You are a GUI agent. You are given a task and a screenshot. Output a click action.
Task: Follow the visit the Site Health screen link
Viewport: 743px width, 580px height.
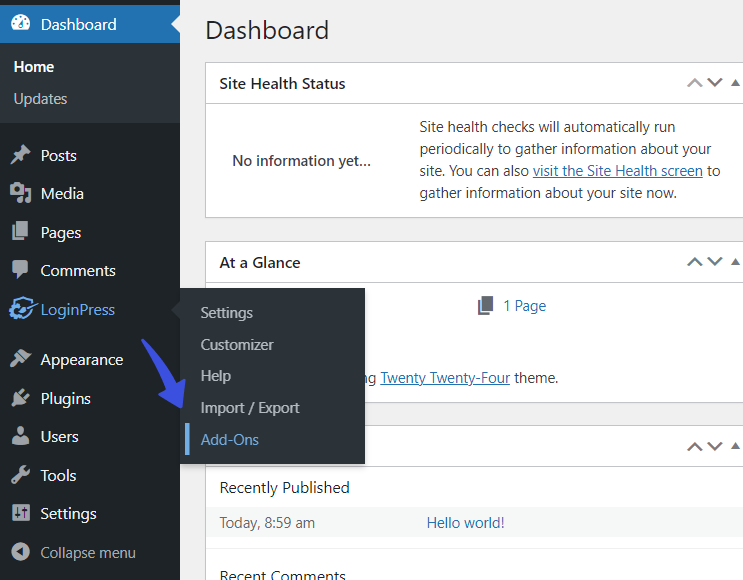617,171
